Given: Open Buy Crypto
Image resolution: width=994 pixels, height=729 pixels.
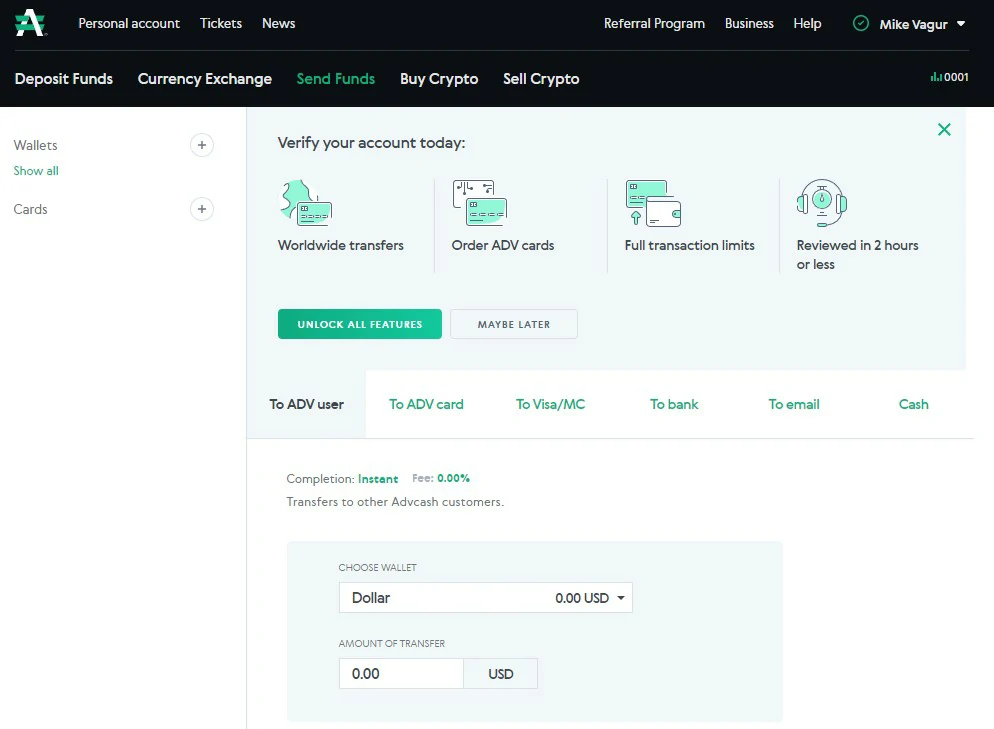Looking at the screenshot, I should (x=439, y=79).
